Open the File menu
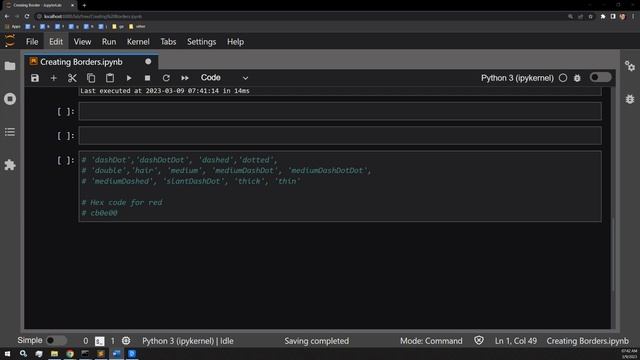 click(32, 42)
